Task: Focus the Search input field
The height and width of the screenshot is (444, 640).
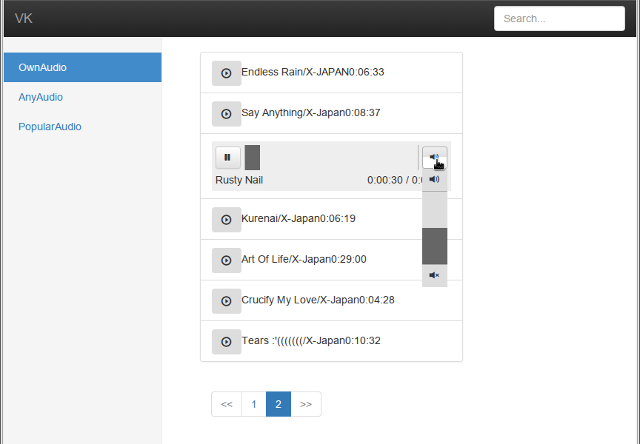Action: coord(559,18)
